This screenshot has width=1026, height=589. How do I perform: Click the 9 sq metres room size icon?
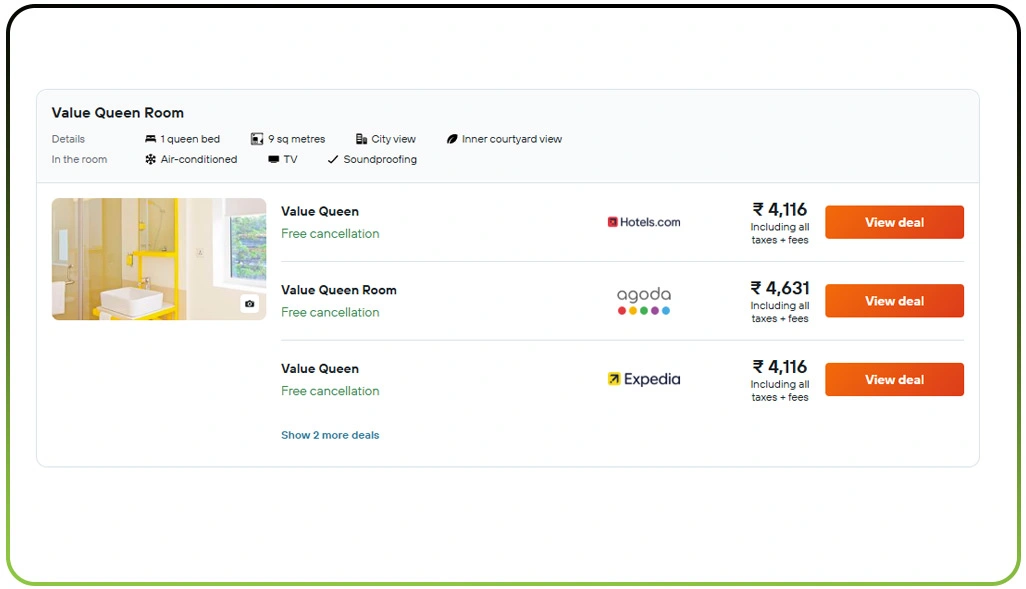click(255, 139)
